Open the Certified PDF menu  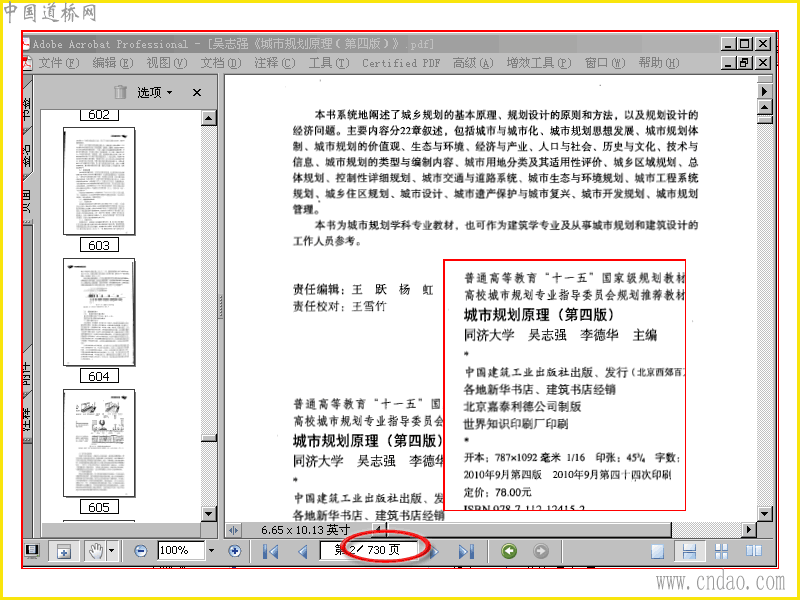(x=401, y=63)
